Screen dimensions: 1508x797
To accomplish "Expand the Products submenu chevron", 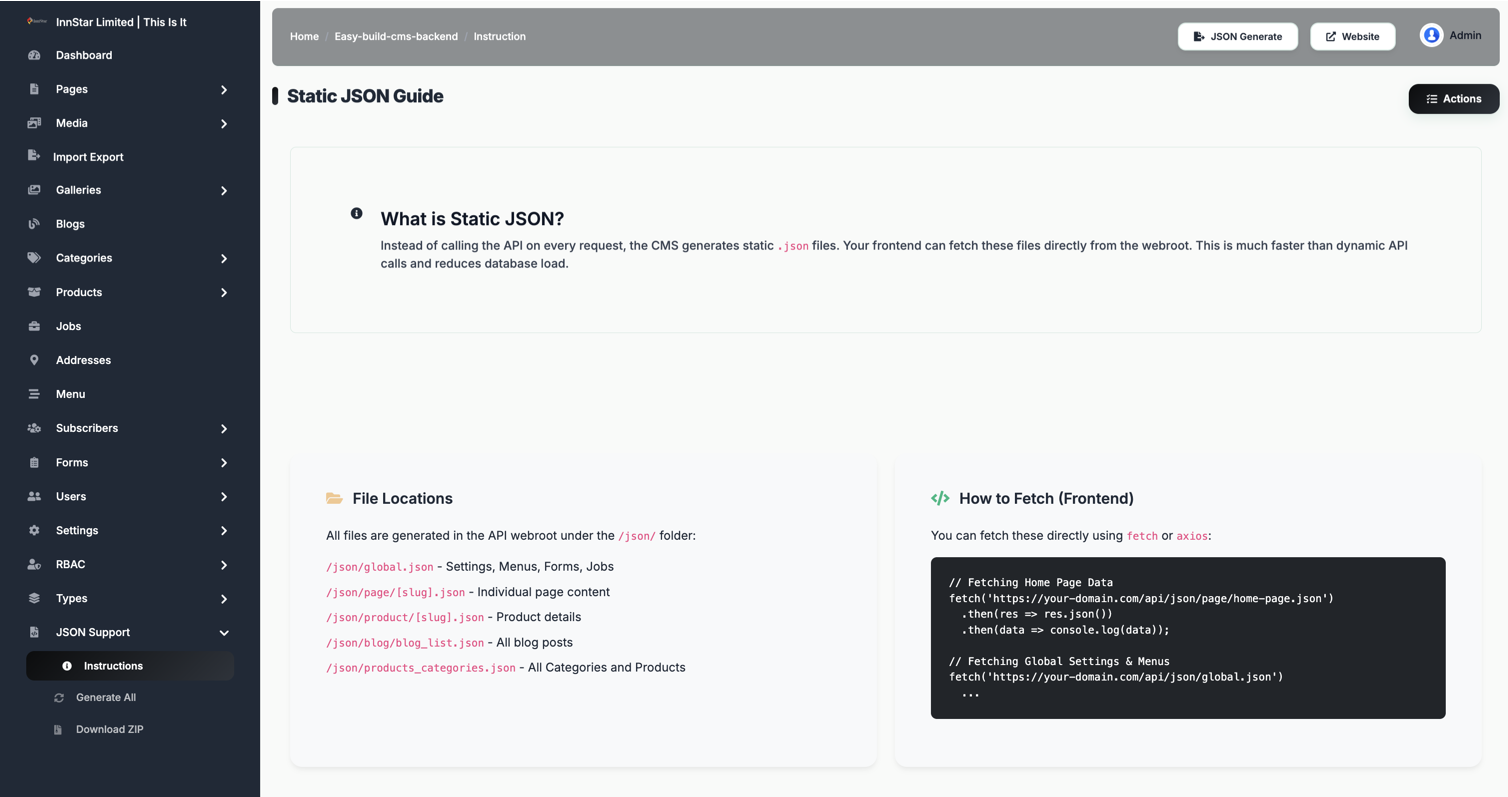I will pos(224,293).
